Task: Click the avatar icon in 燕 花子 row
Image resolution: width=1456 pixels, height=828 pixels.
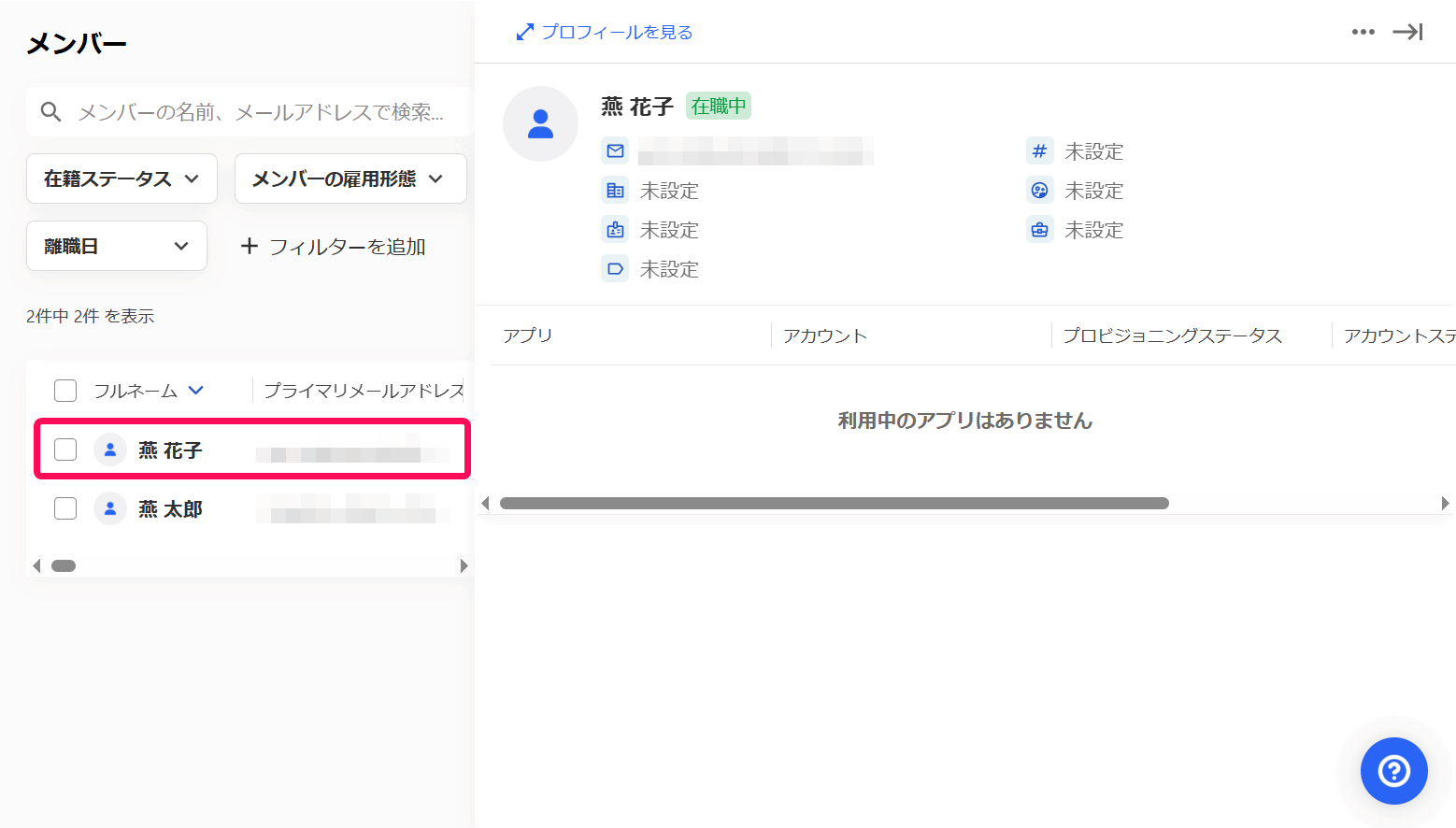Action: 110,450
